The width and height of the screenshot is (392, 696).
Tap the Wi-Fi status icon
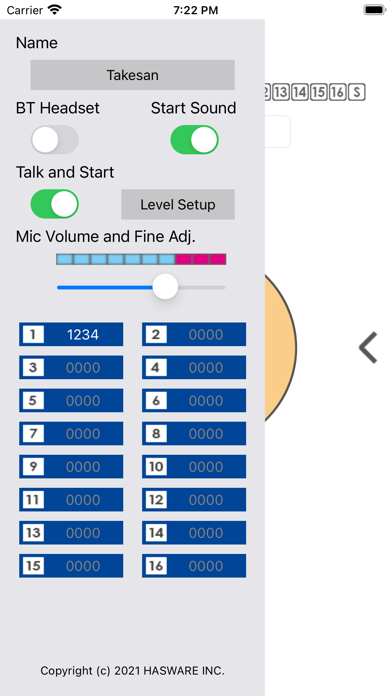[55, 10]
